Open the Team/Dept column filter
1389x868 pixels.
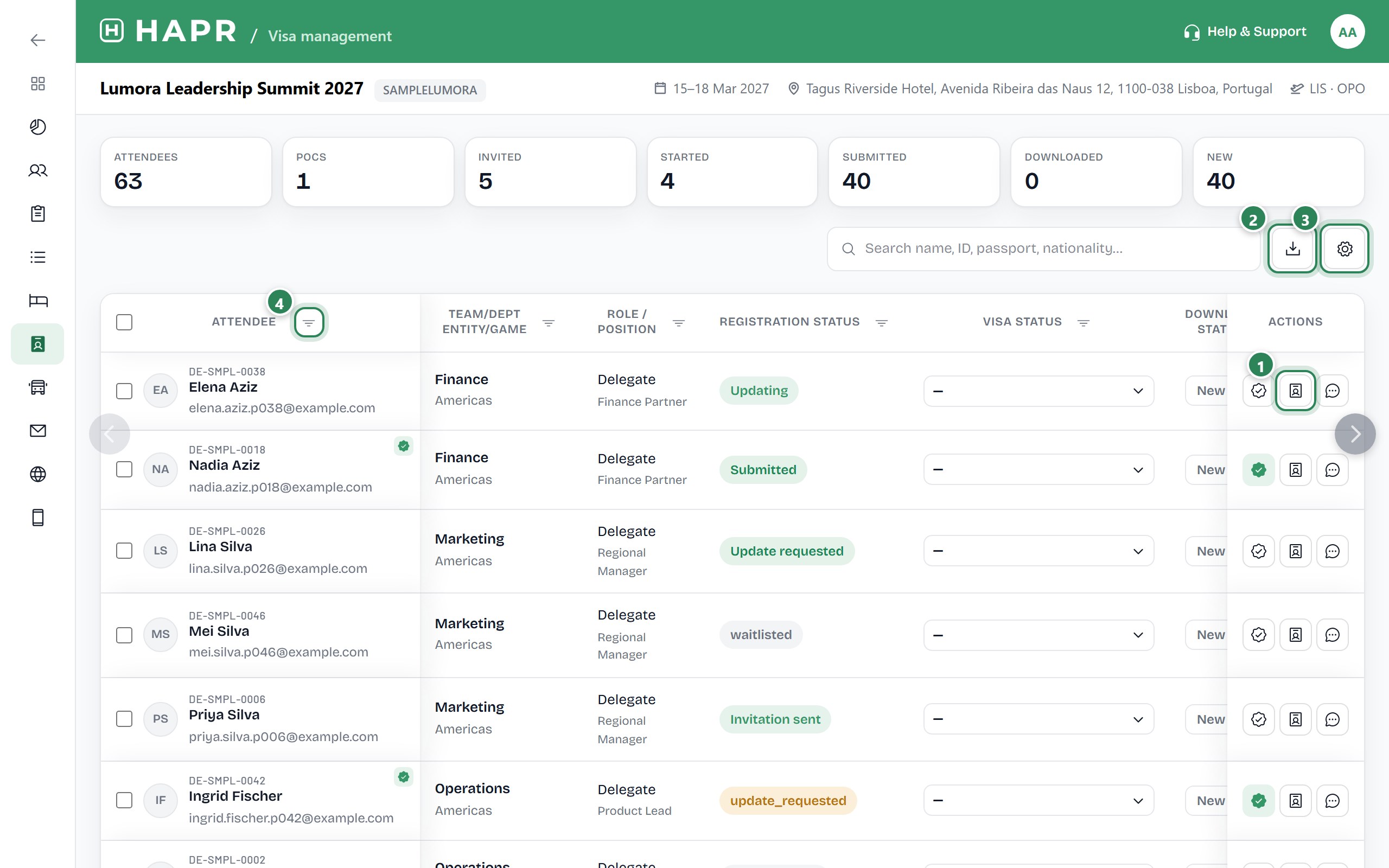[548, 323]
